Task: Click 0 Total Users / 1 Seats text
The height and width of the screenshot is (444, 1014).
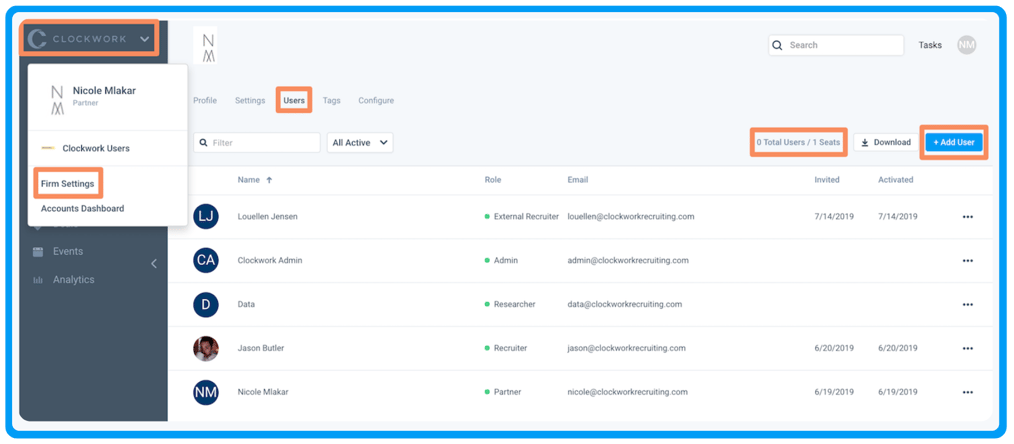Action: (x=798, y=142)
